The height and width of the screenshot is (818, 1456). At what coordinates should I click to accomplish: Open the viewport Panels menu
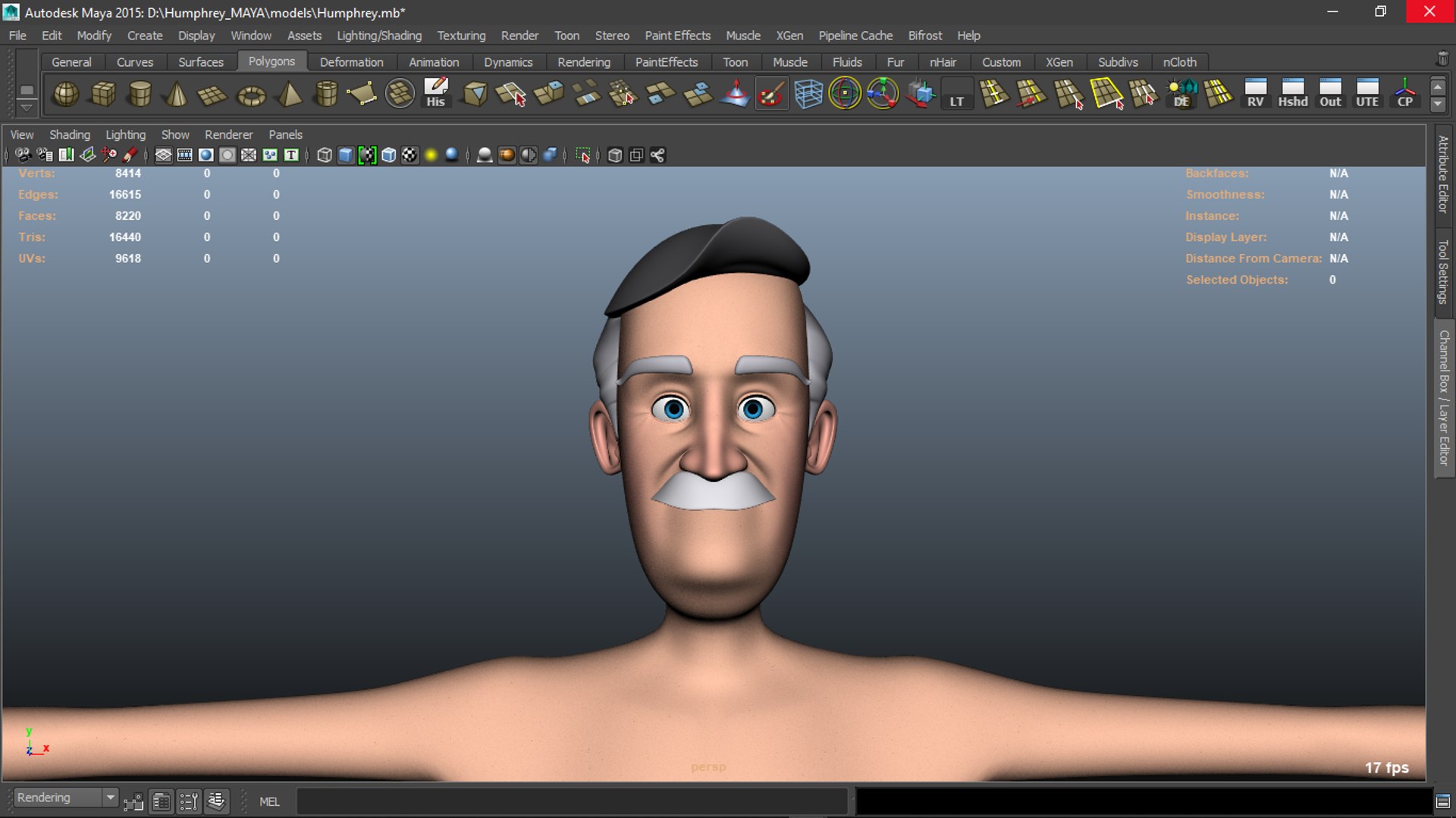point(285,134)
